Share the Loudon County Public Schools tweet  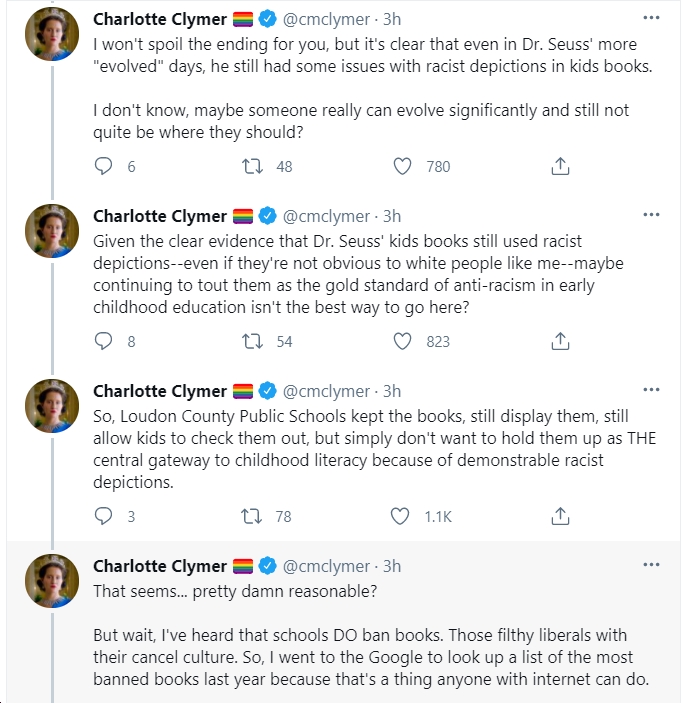click(x=560, y=516)
